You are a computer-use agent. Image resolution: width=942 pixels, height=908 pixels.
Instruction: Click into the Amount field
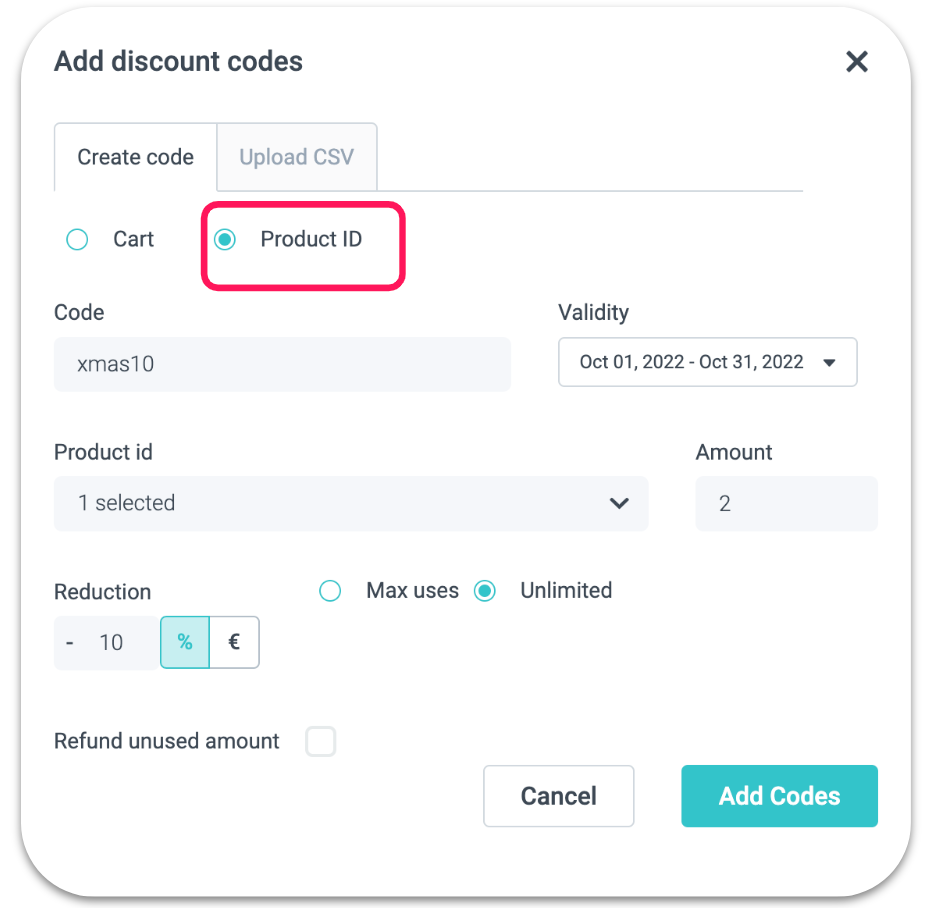786,503
